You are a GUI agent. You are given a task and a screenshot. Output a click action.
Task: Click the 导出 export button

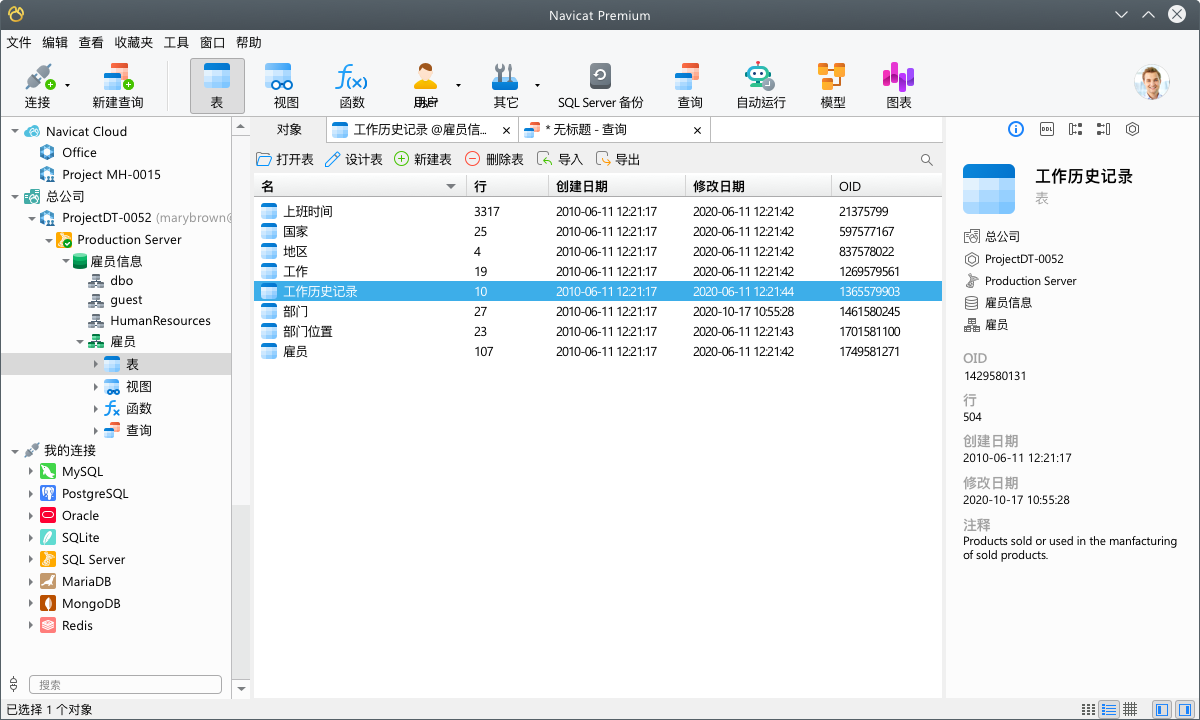coord(618,160)
